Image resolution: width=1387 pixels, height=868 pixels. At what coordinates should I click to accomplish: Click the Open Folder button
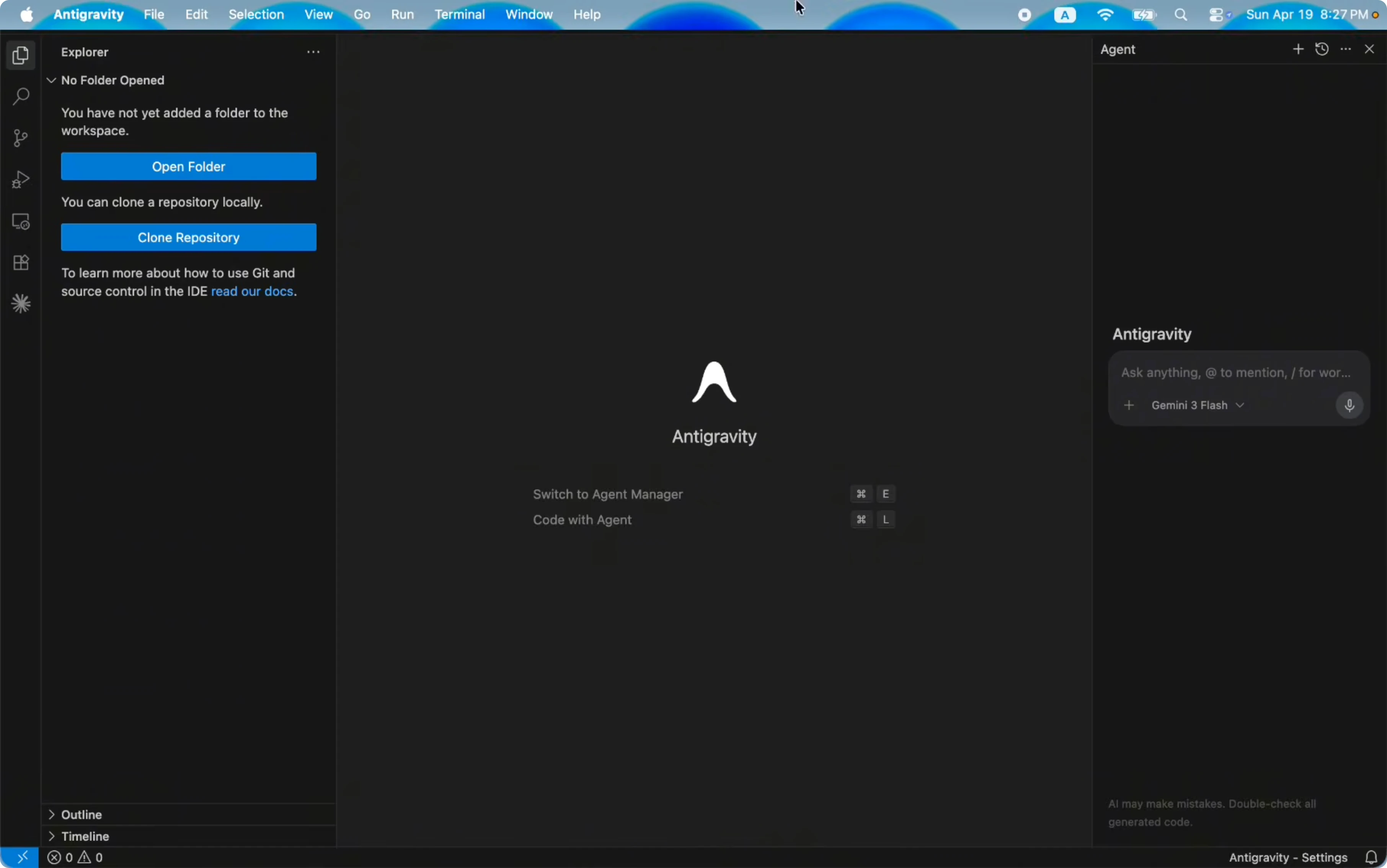pyautogui.click(x=188, y=166)
